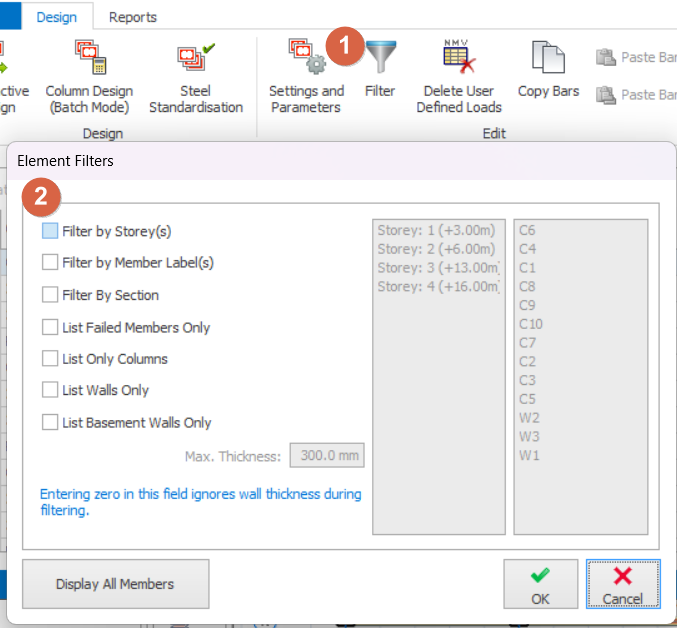Screen dimensions: 677x628
Task: Switch to the Reports tab
Action: click(132, 17)
